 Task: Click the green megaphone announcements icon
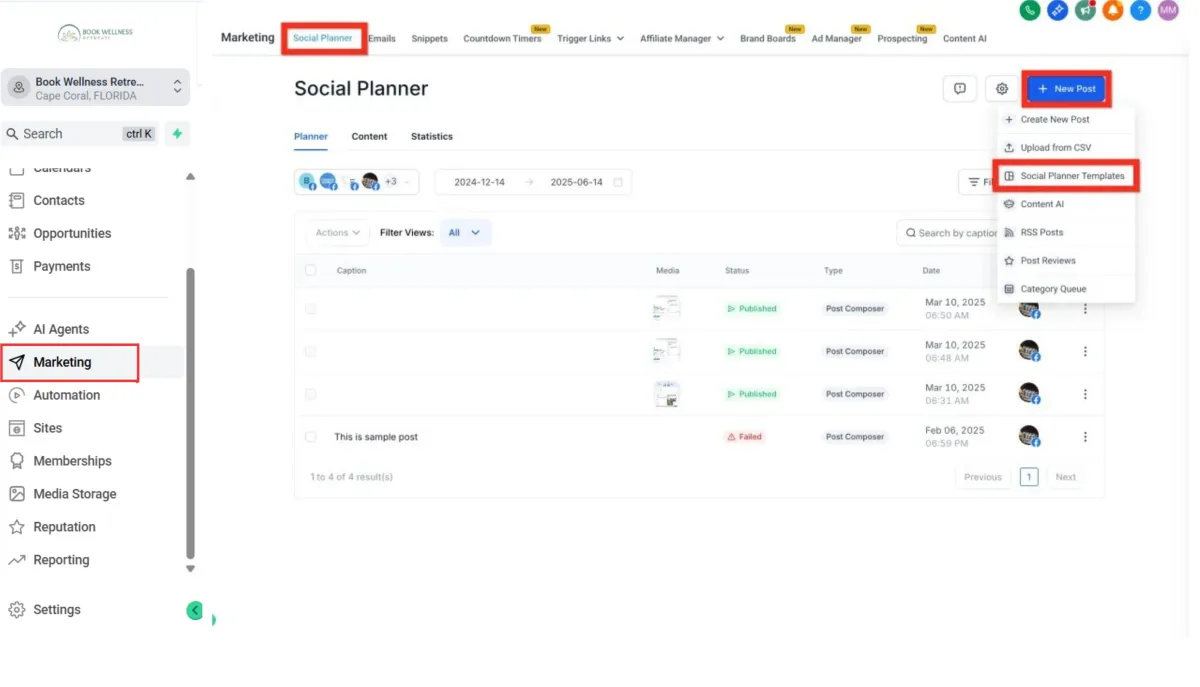(1085, 10)
